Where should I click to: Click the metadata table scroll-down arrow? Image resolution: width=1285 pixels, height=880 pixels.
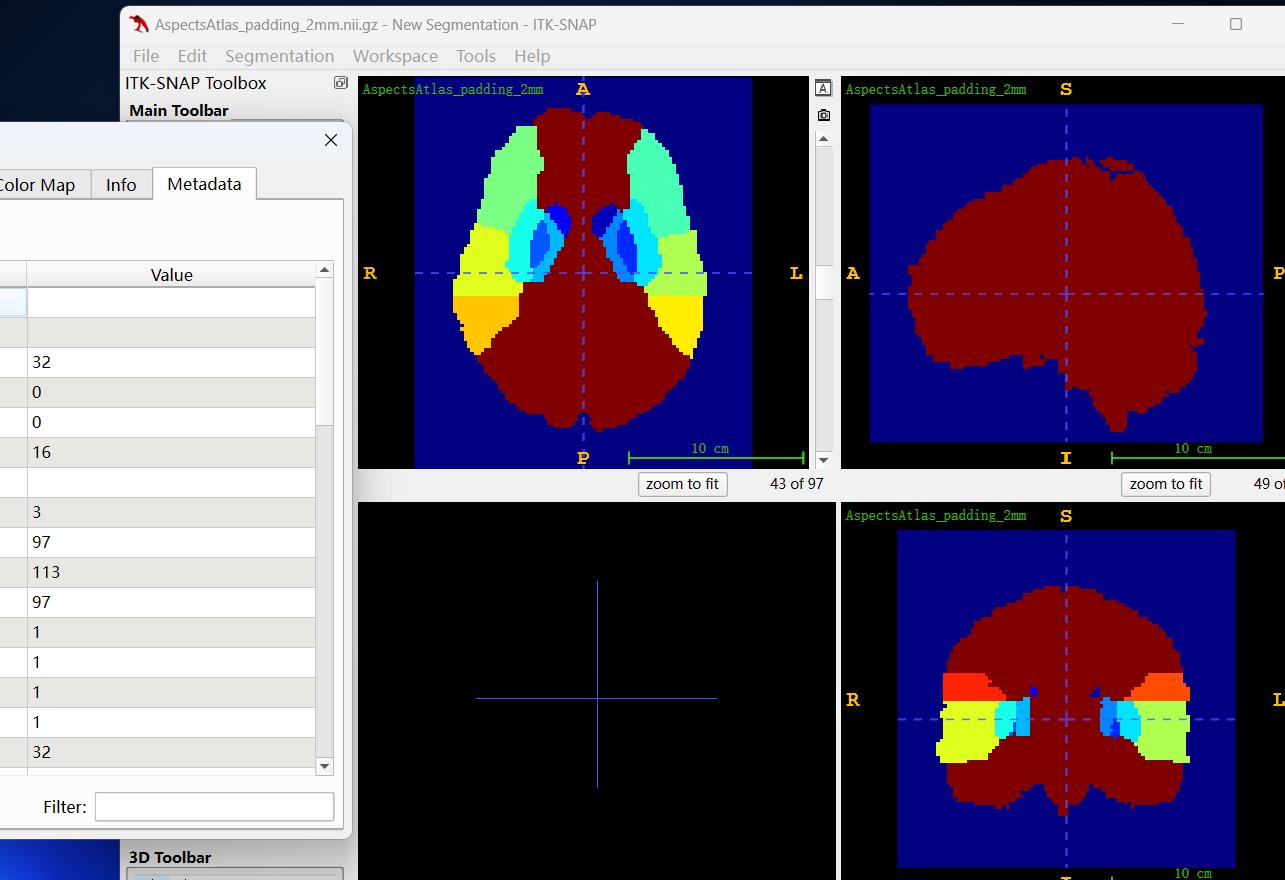point(324,766)
